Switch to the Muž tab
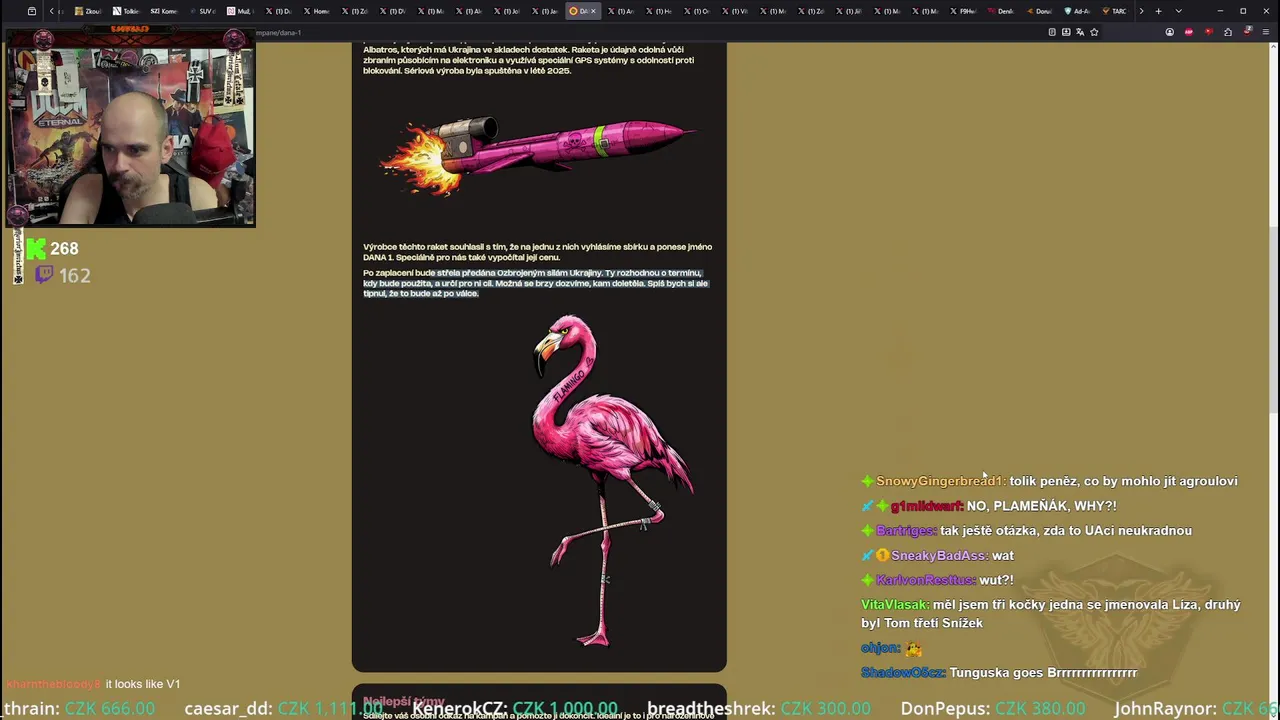 240,11
